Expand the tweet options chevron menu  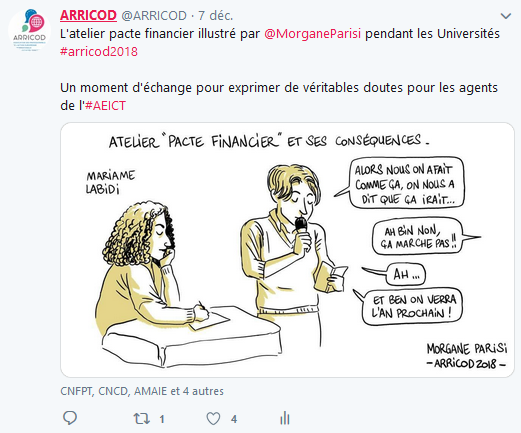506,16
